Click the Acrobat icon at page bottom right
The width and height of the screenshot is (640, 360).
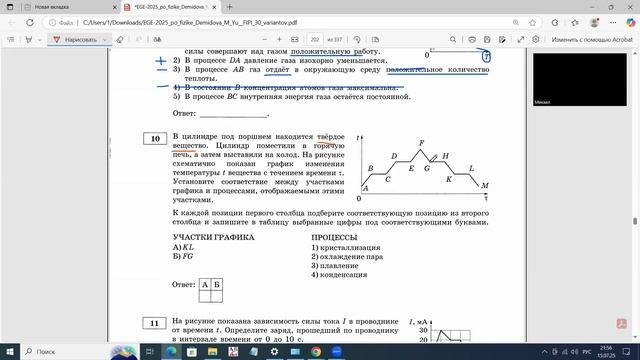tap(622, 324)
